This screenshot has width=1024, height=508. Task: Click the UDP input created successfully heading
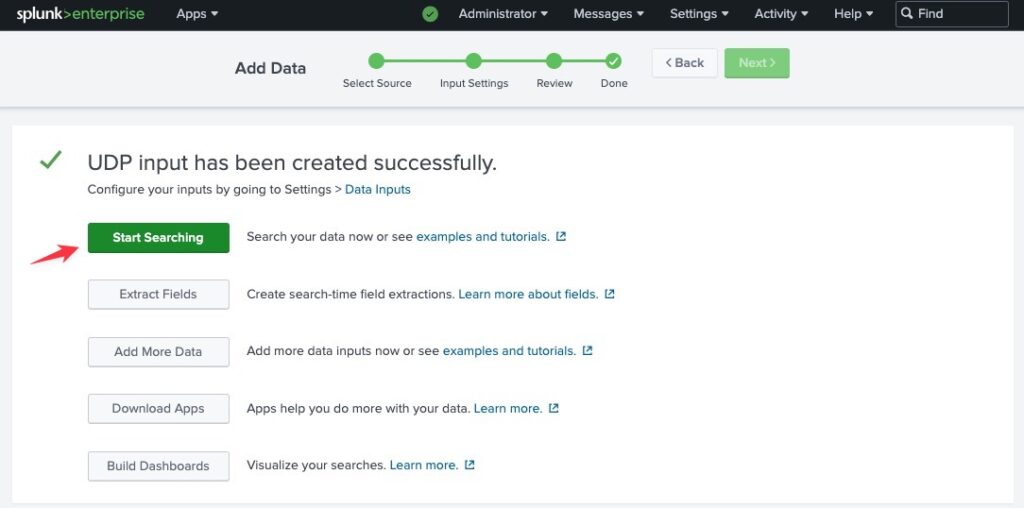pyautogui.click(x=292, y=163)
